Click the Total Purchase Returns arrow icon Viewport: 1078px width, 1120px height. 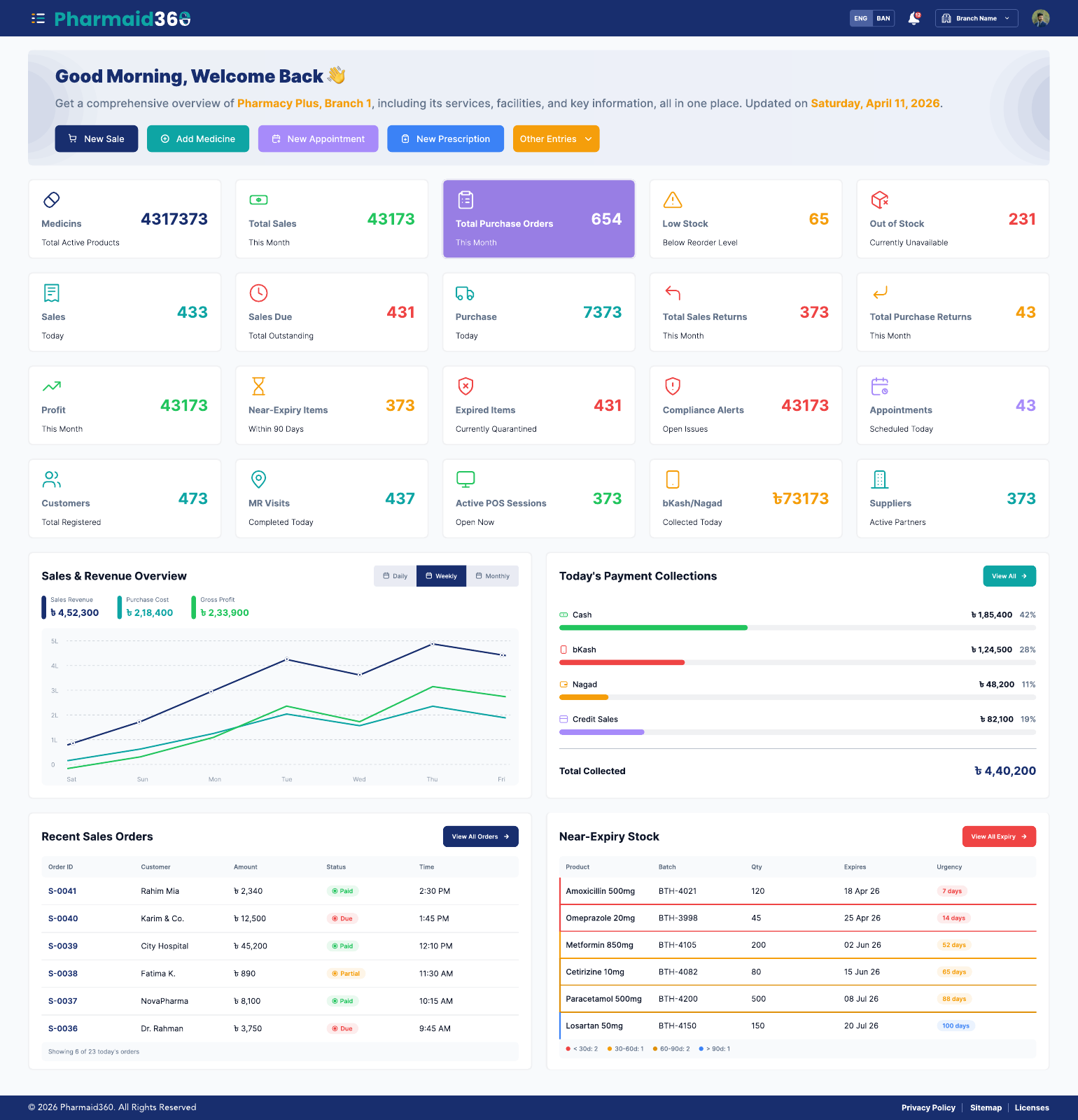click(x=880, y=292)
